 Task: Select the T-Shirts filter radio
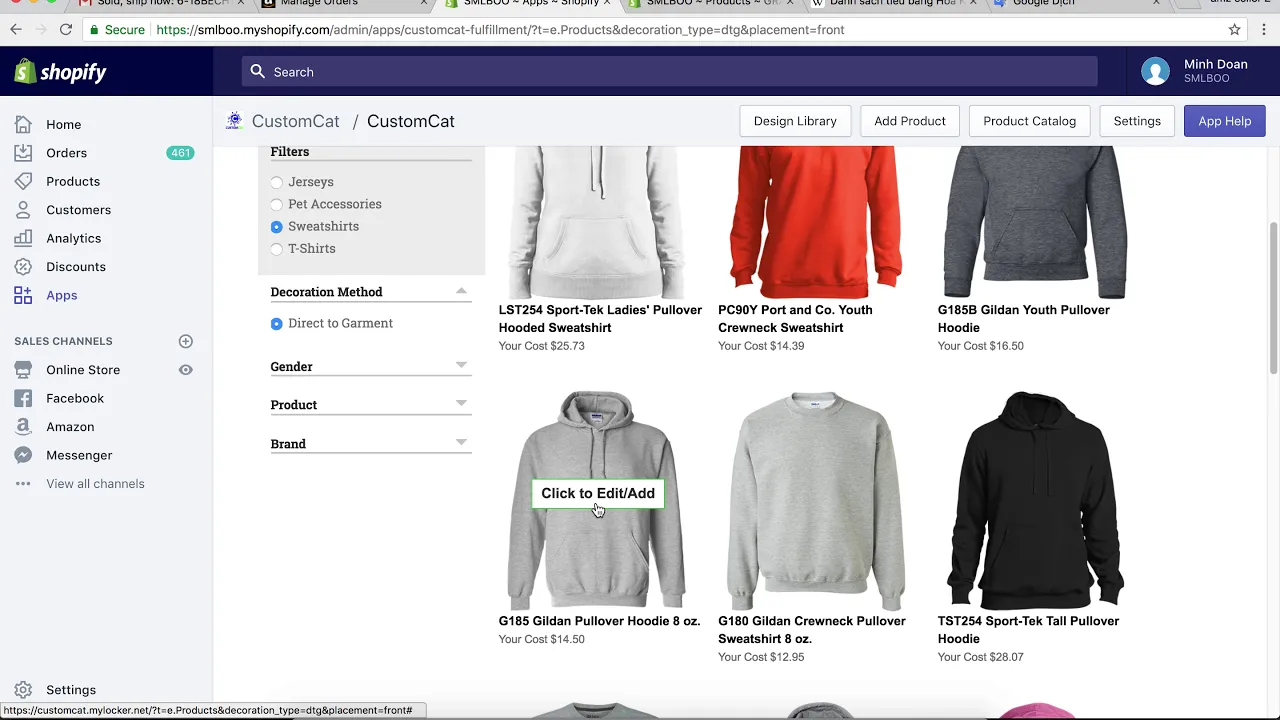[x=276, y=249]
